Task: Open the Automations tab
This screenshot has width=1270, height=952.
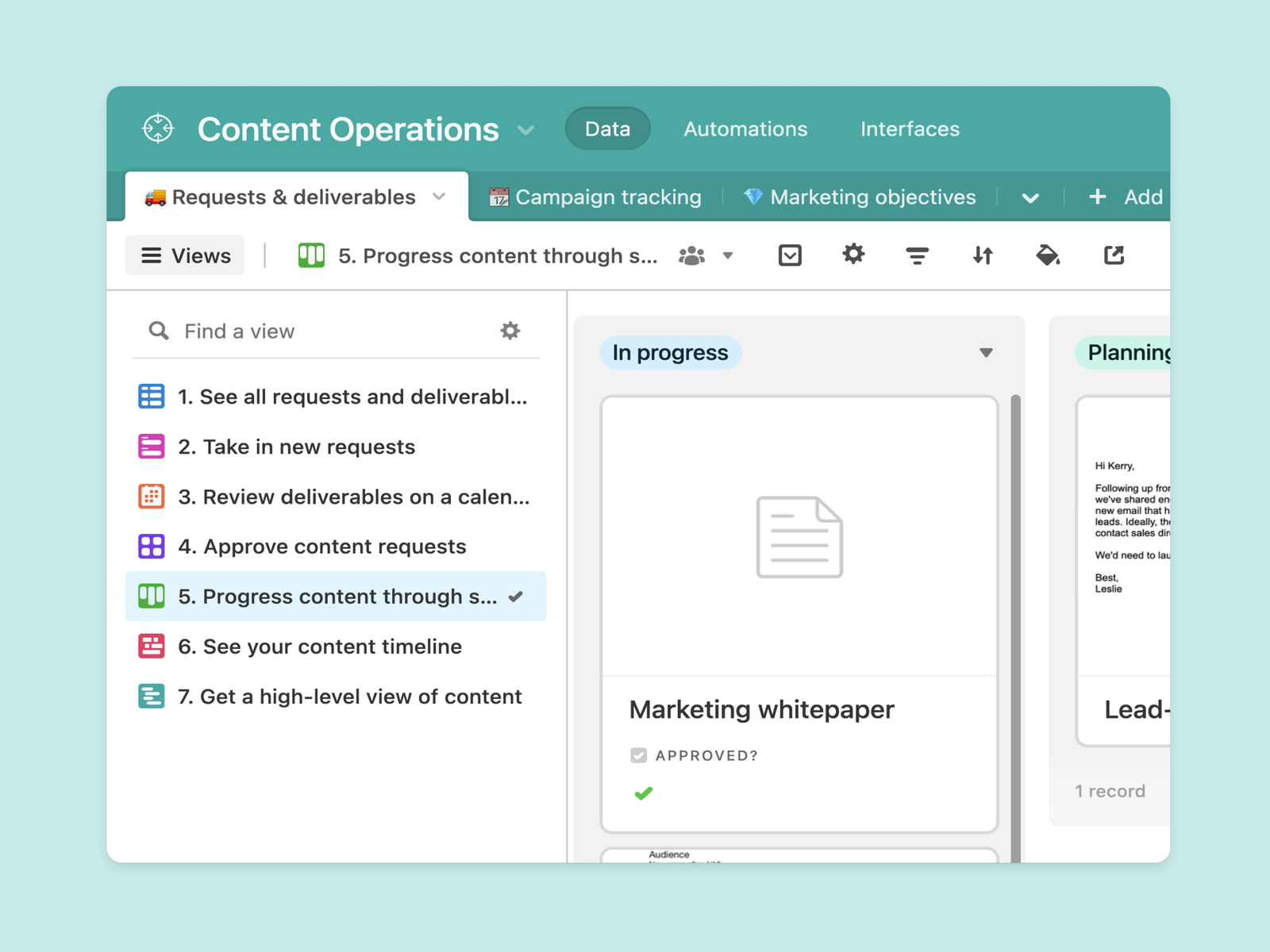Action: [745, 129]
